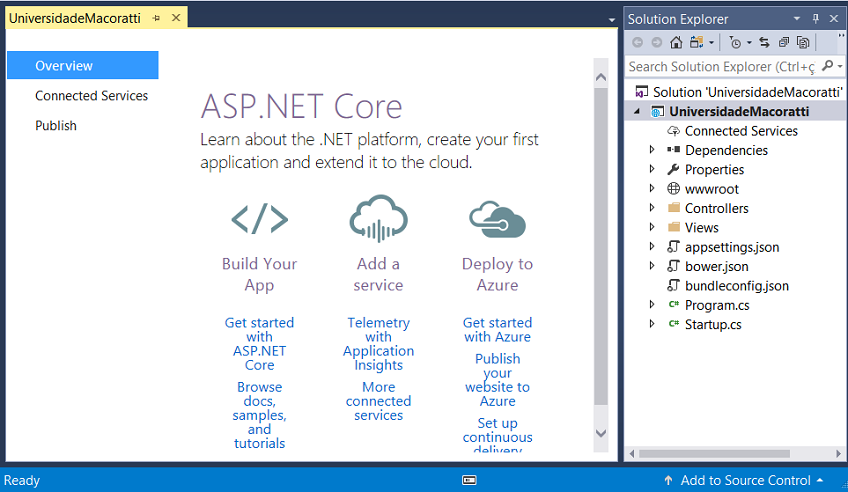
Task: Select Publish in left navigation
Action: 56,126
